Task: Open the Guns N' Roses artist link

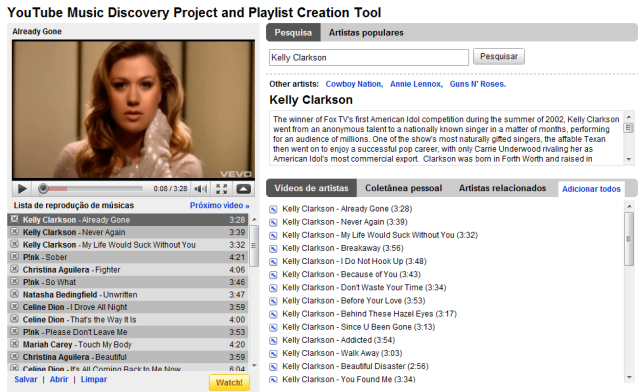Action: [x=478, y=84]
